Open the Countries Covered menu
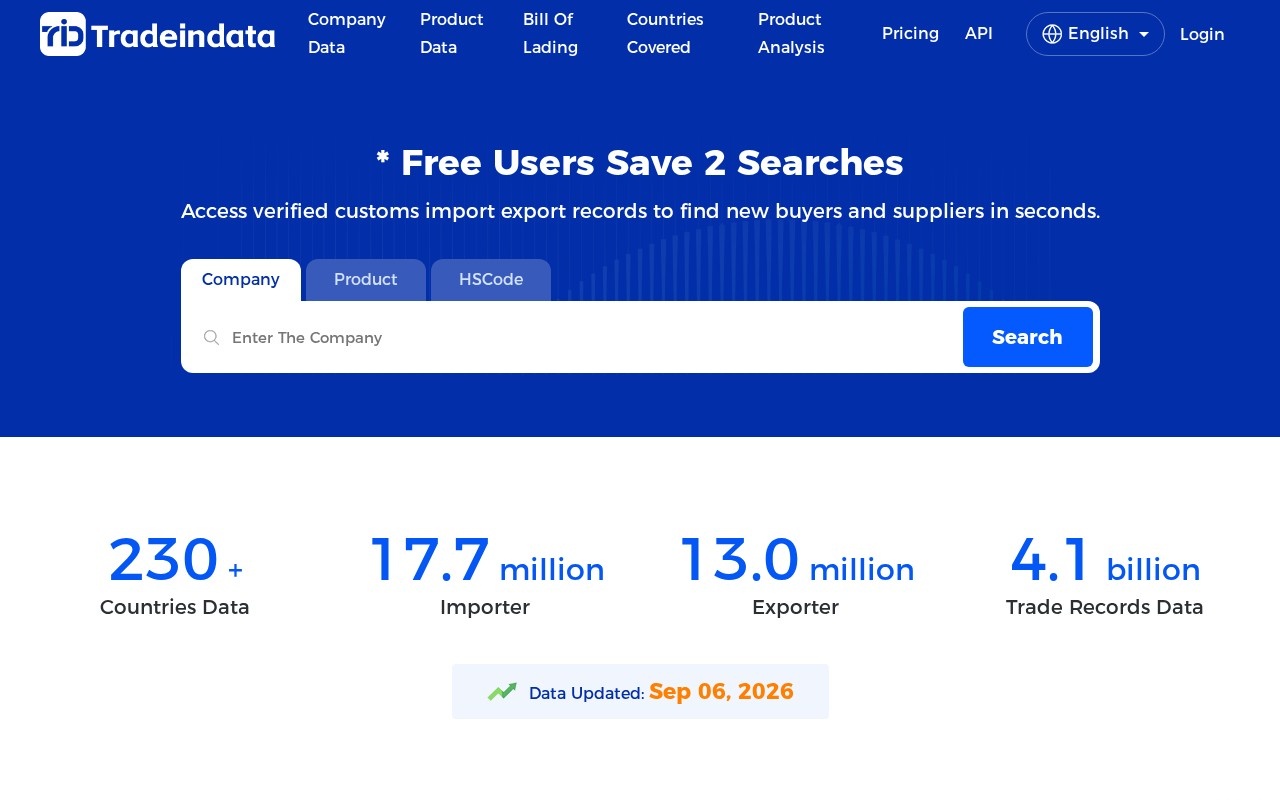This screenshot has height=800, width=1280. coord(665,33)
